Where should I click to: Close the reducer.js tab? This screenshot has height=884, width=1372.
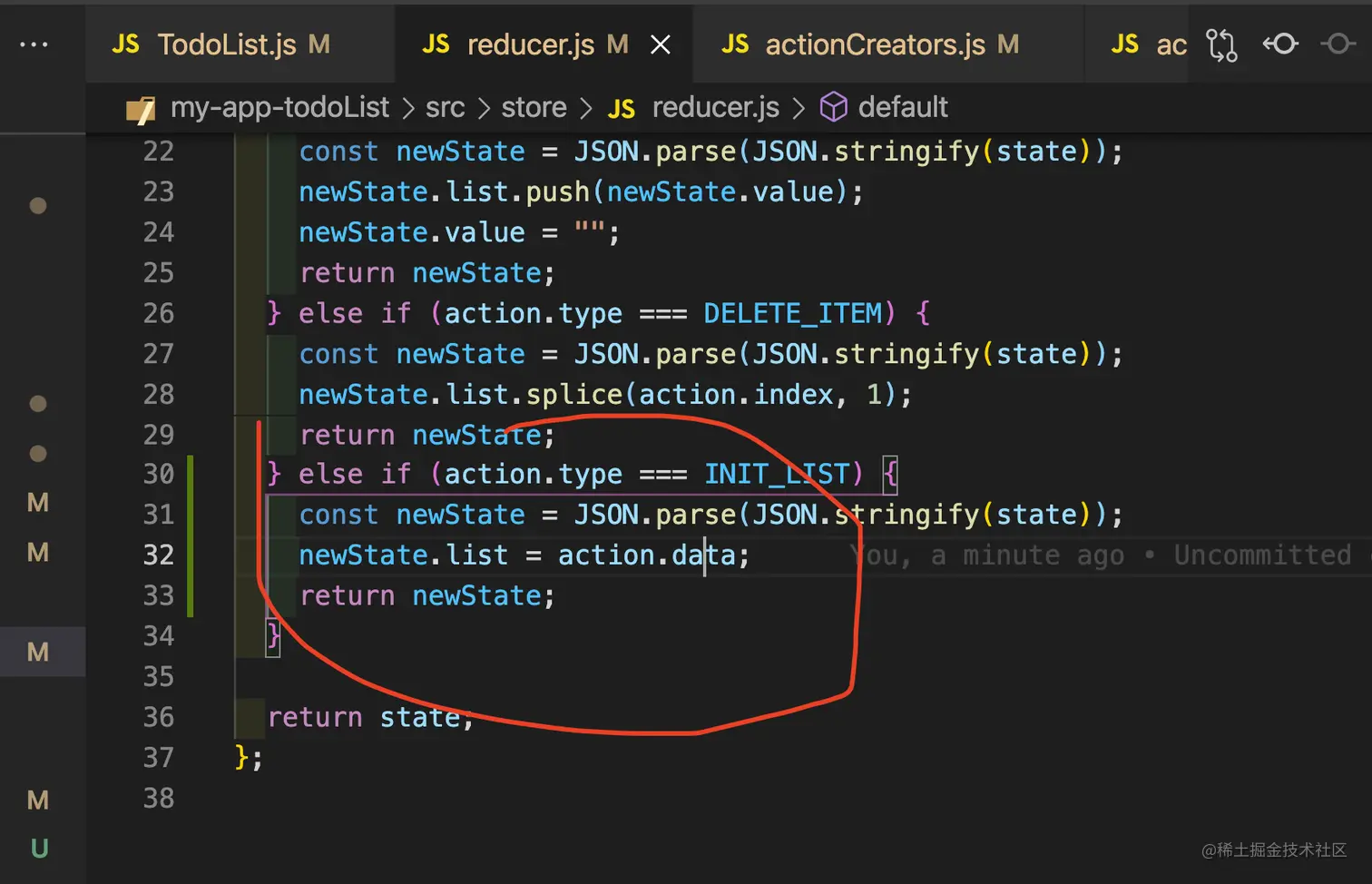click(x=661, y=44)
